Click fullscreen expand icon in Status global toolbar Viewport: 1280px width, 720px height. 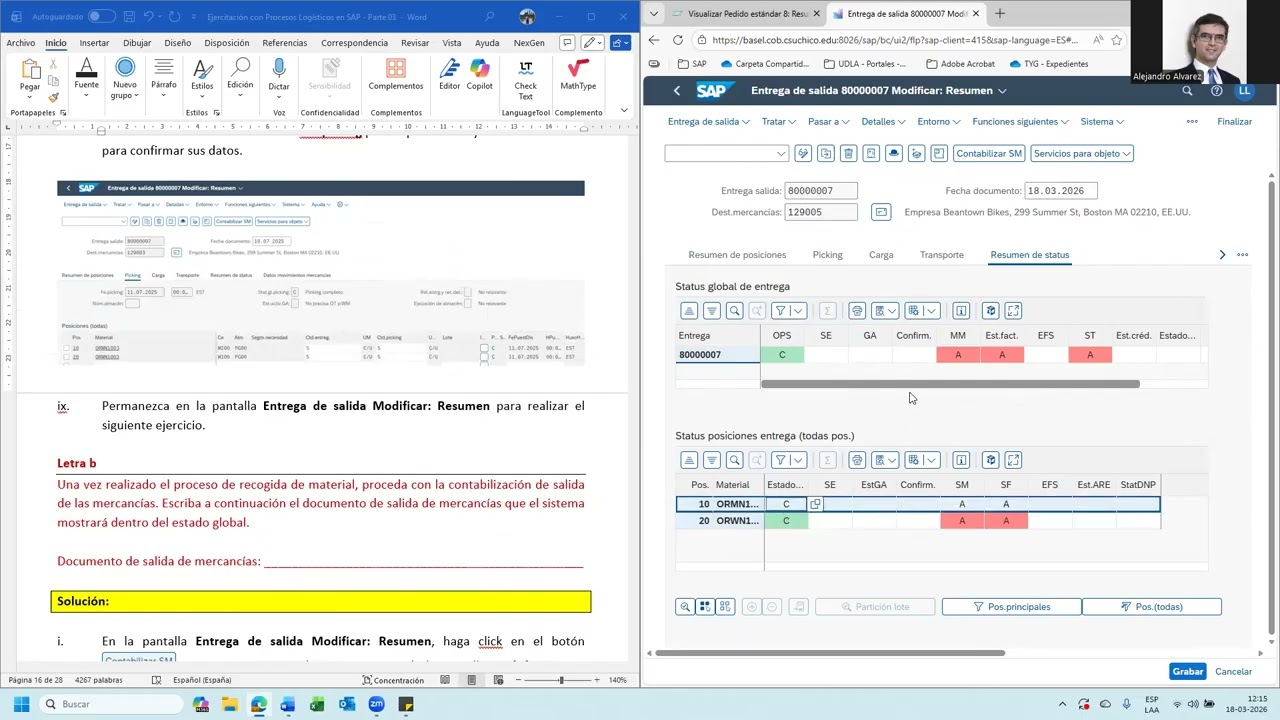[1013, 311]
